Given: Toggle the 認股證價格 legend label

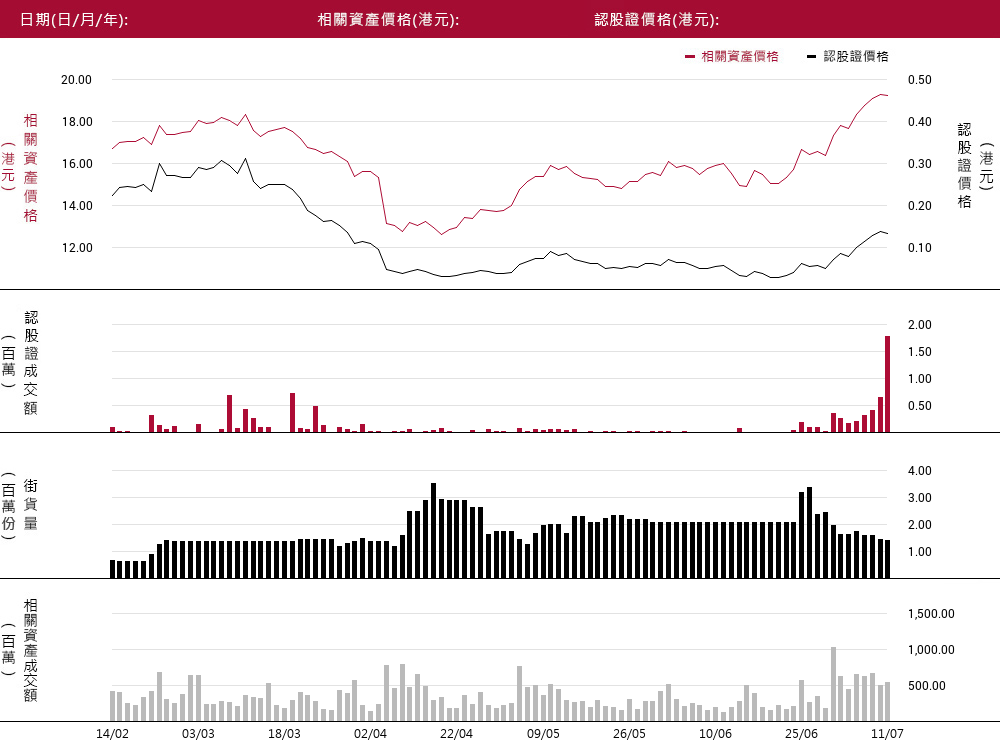Looking at the screenshot, I should (856, 57).
